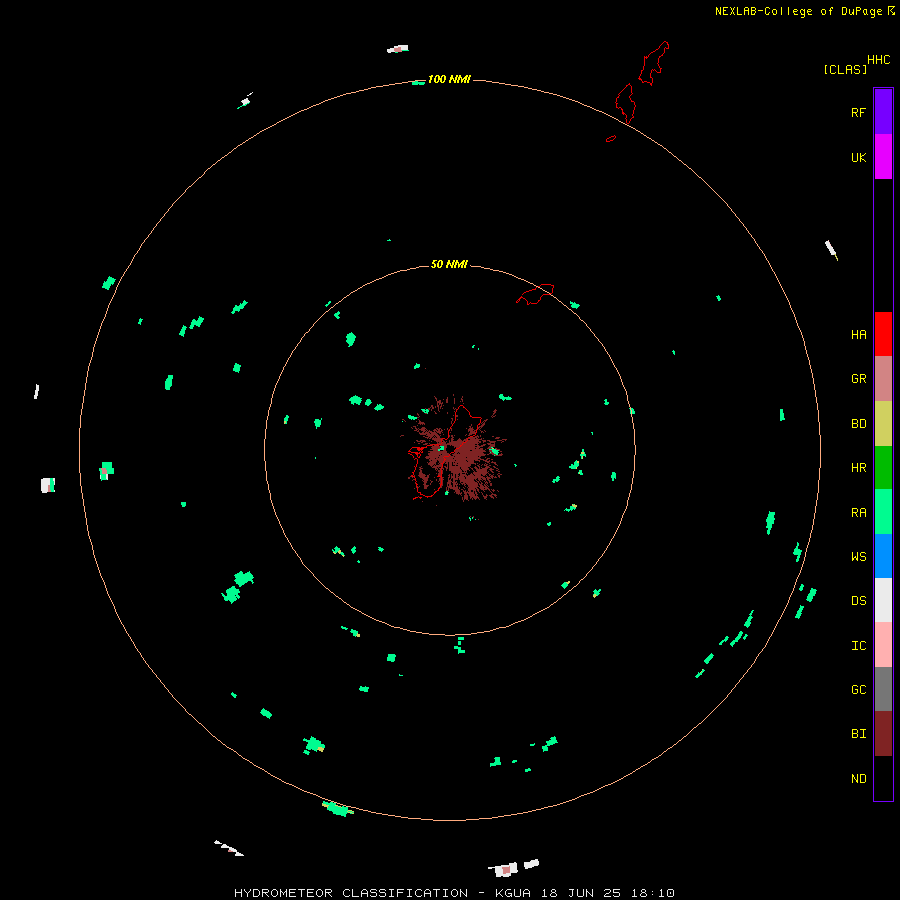This screenshot has width=900, height=900.
Task: Click the HHC product label
Action: pyautogui.click(x=879, y=60)
